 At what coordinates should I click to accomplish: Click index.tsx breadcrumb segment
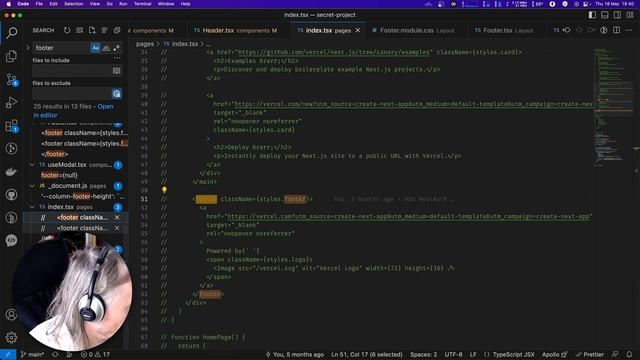181,44
